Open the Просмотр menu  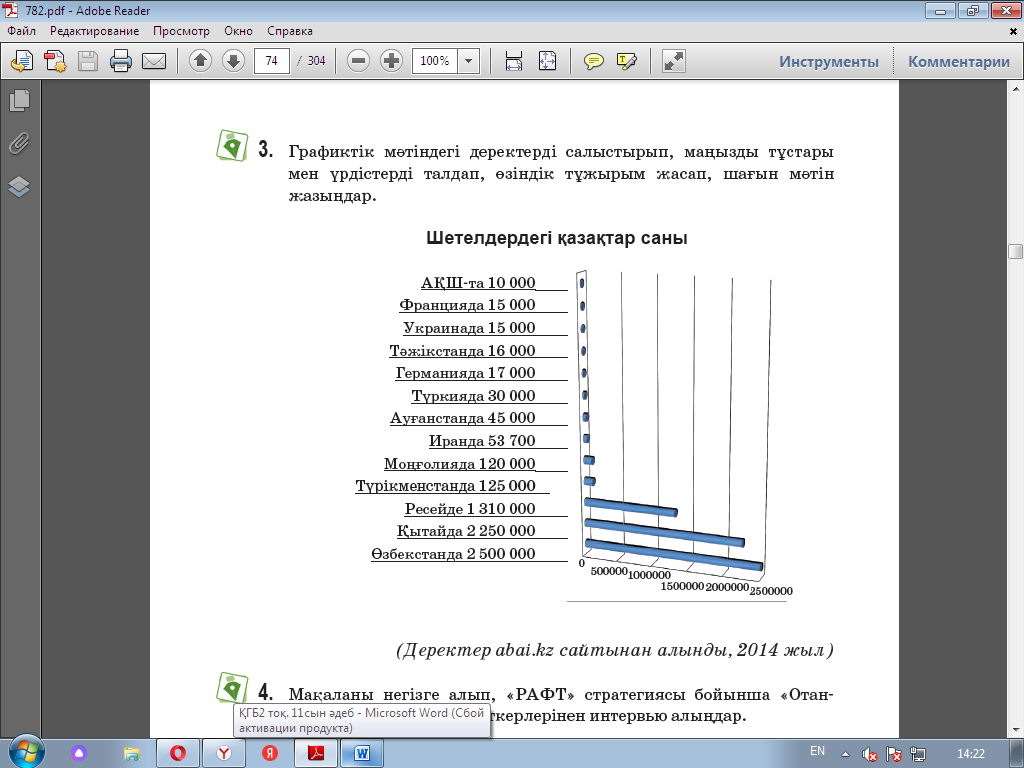coord(182,31)
